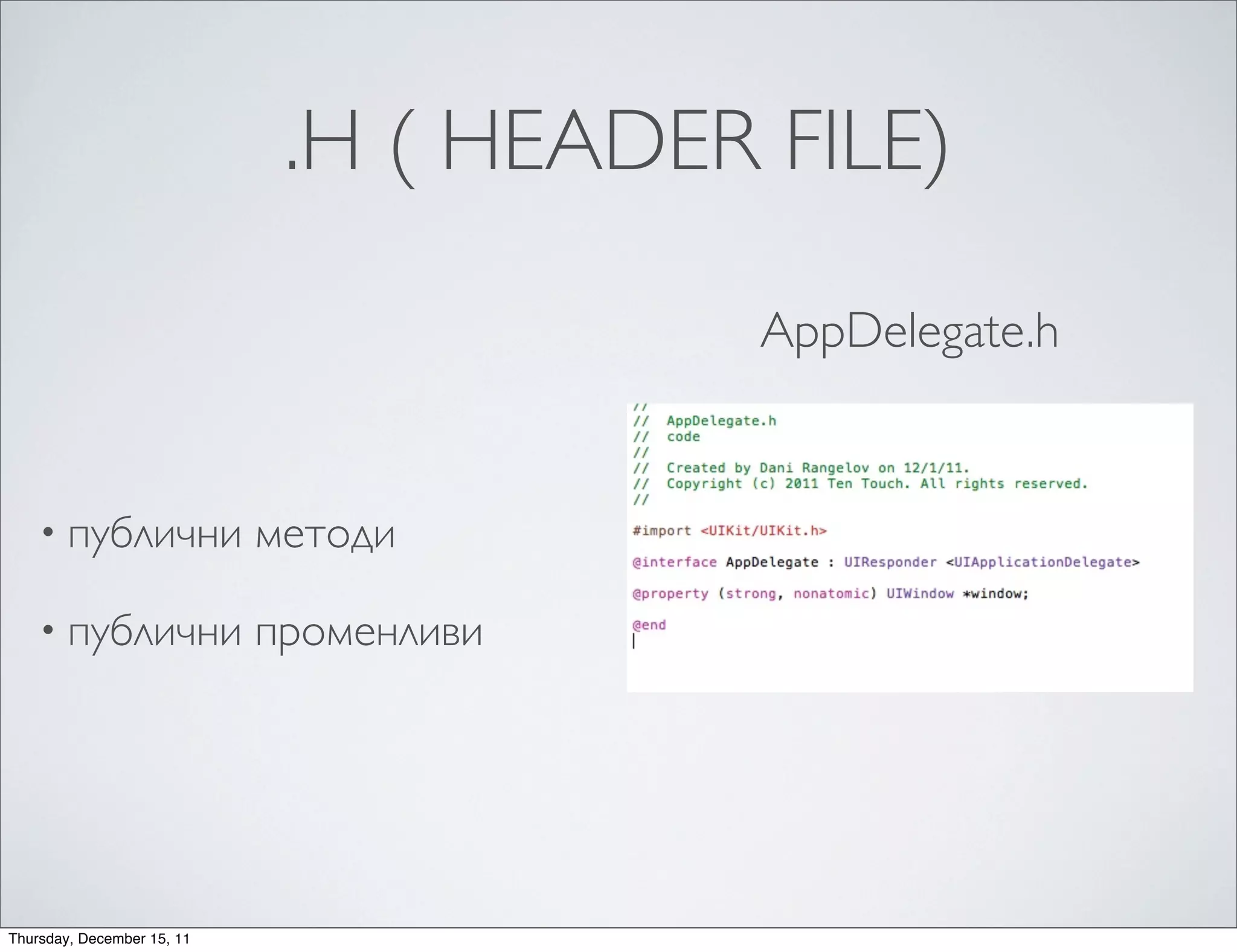Click '<UIKit/UIKit.h>' in the import line
The image size is (1237, 952).
pyautogui.click(x=763, y=530)
